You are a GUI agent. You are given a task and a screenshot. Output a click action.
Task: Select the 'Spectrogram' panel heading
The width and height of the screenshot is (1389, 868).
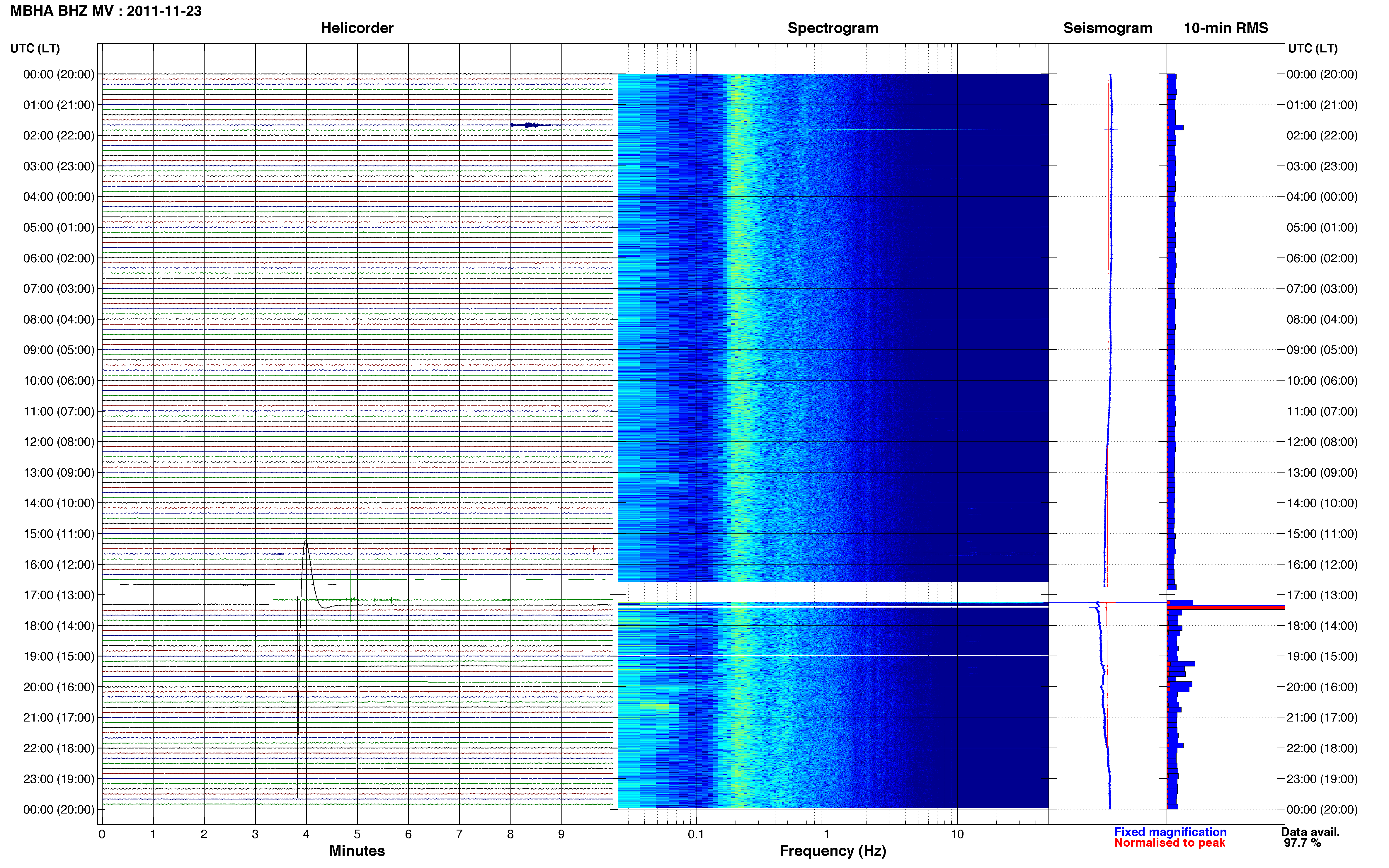[x=833, y=28]
